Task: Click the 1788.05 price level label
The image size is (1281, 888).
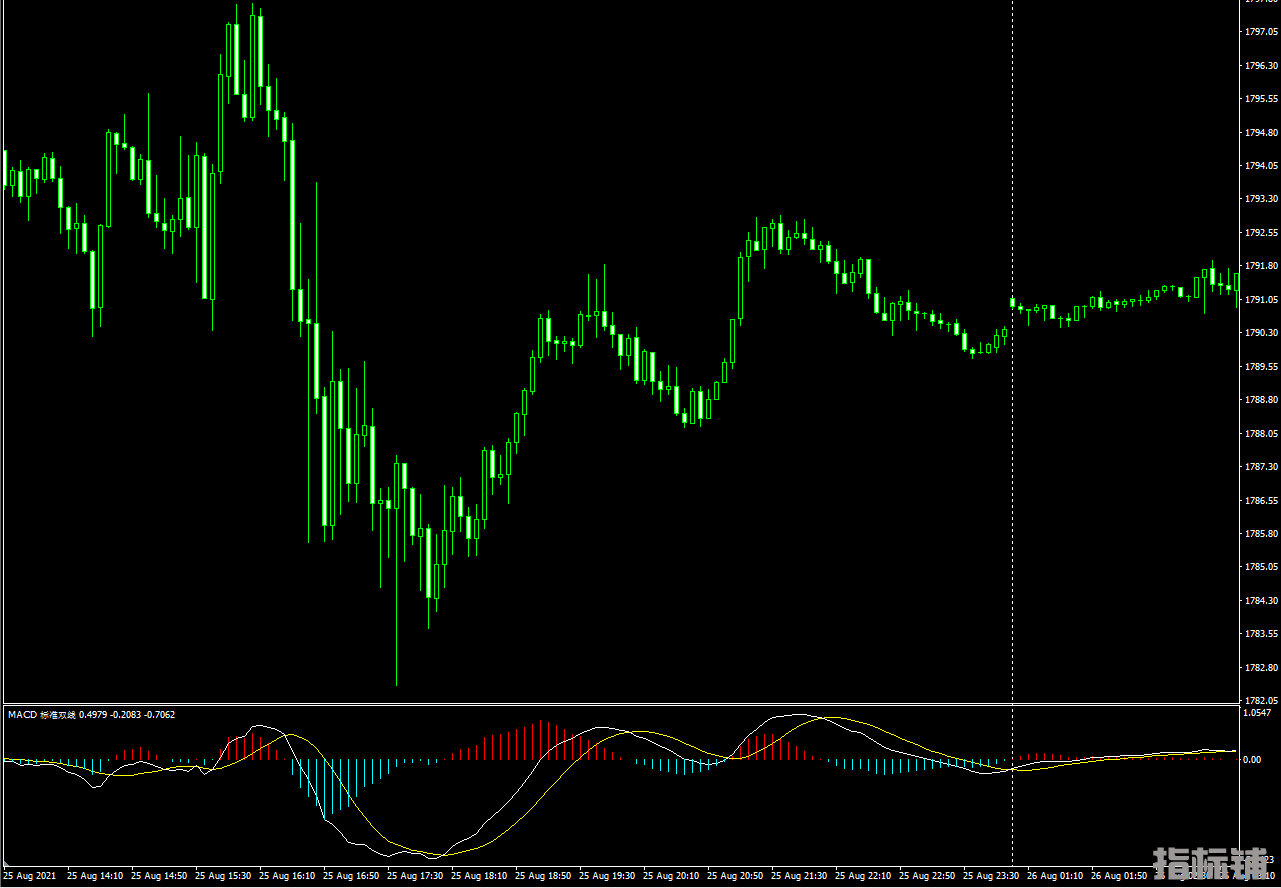Action: 1260,434
